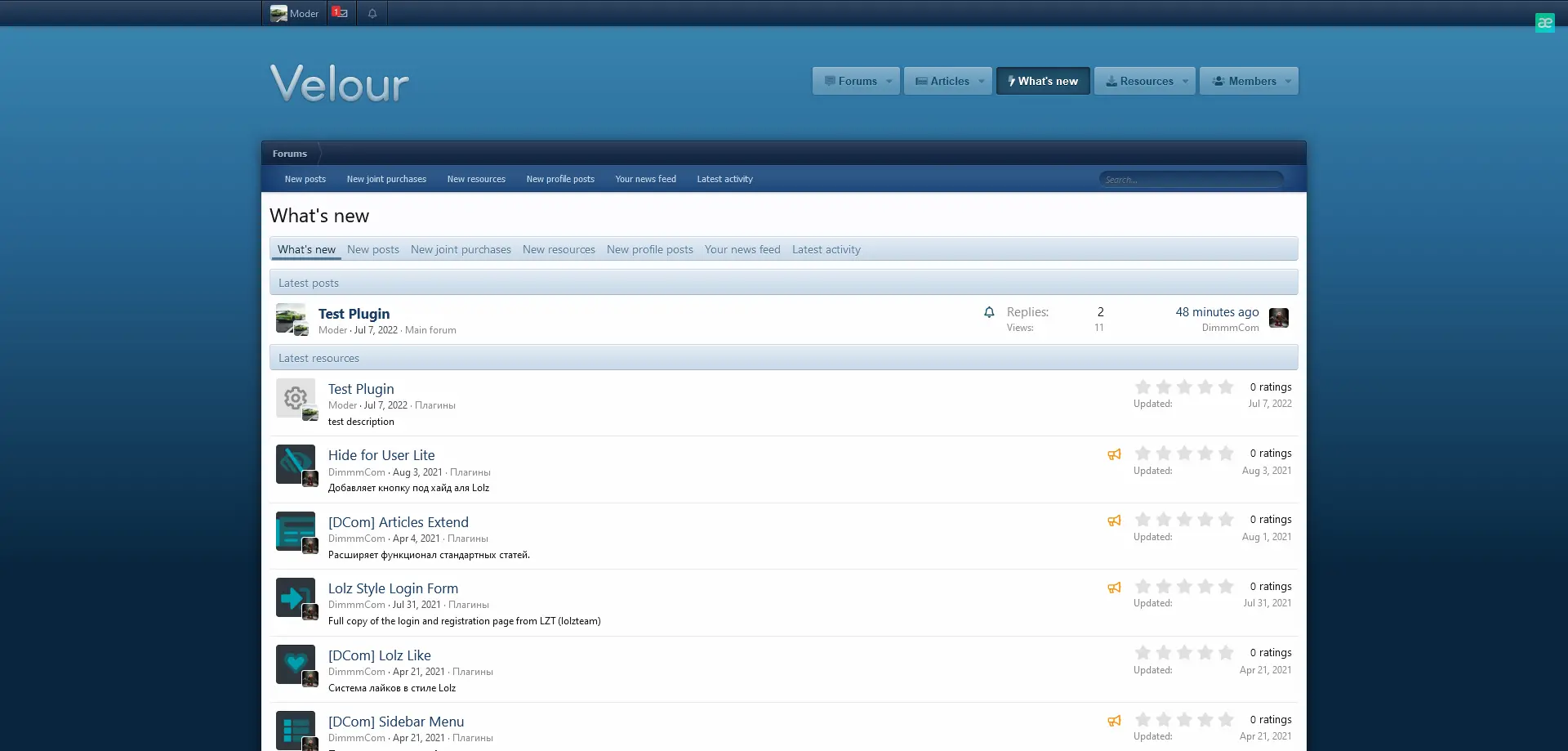The image size is (1568, 751).
Task: Open the What's new navigation button
Action: click(x=1043, y=81)
